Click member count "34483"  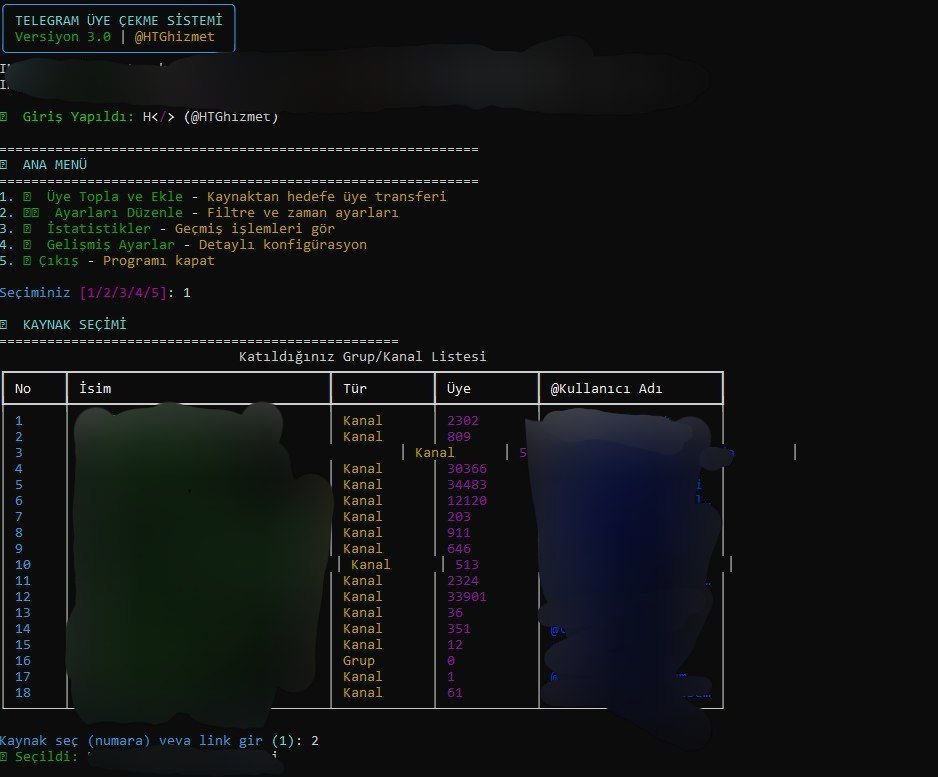pos(467,485)
